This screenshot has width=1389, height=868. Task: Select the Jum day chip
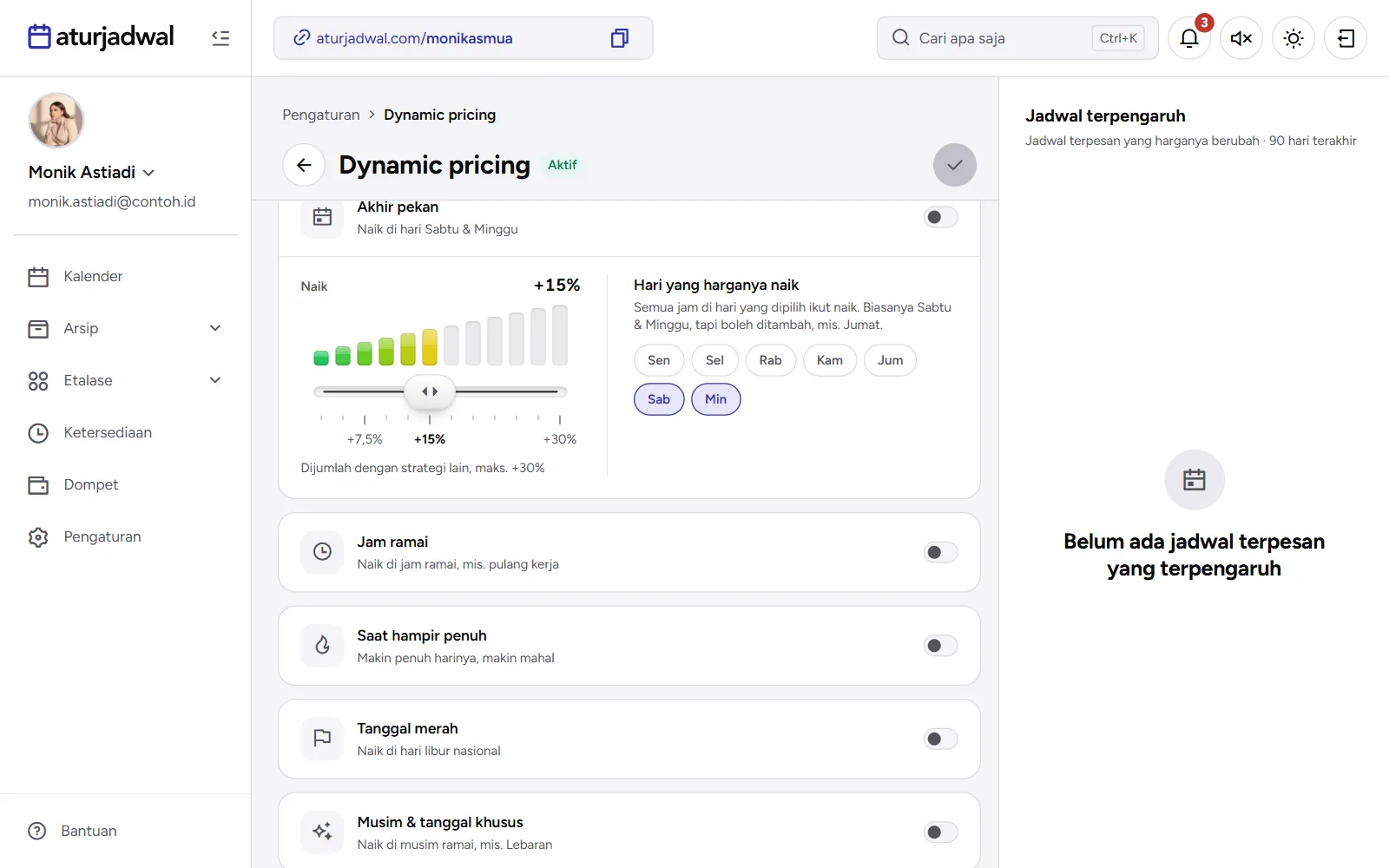click(x=890, y=360)
